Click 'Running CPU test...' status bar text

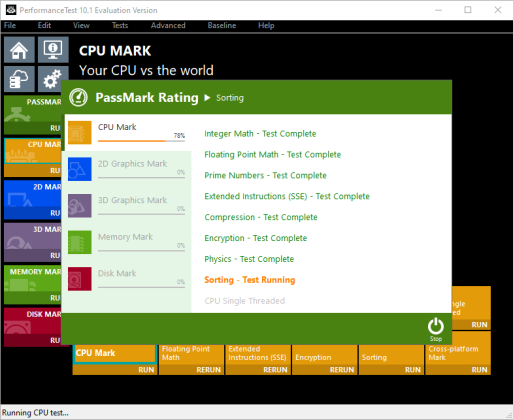point(35,413)
